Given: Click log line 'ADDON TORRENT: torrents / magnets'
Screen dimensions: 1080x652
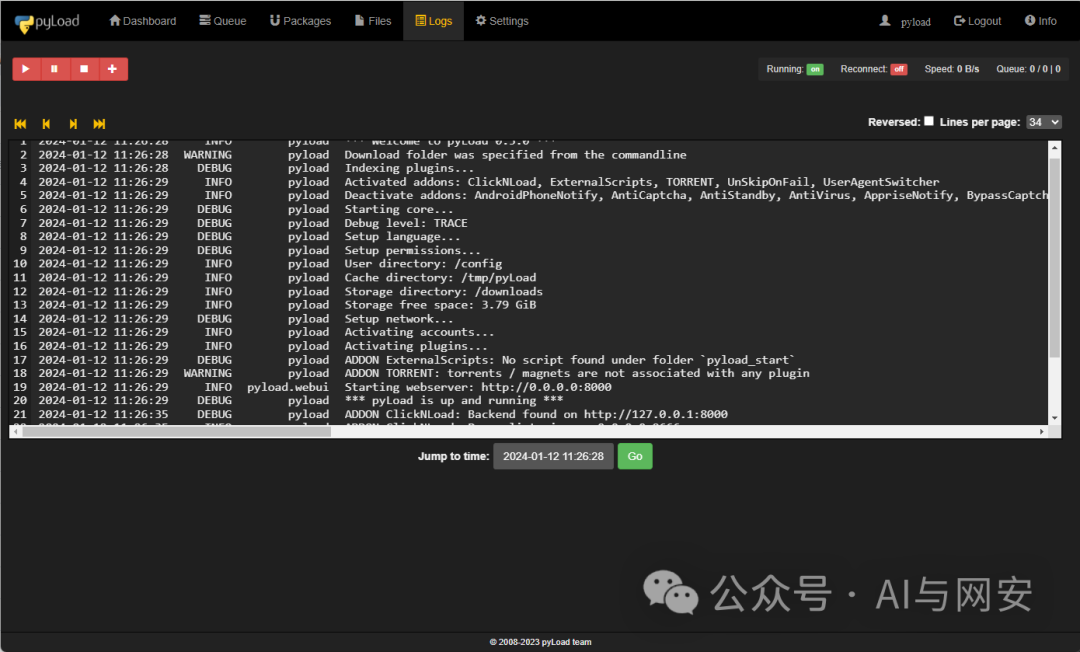Looking at the screenshot, I should pos(577,373).
